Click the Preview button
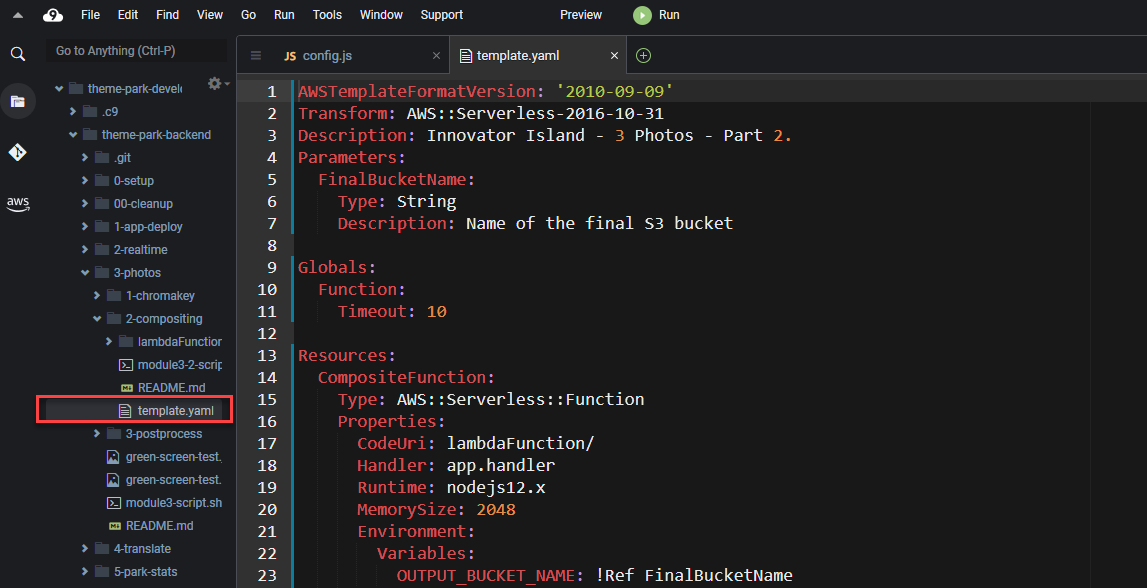 [x=580, y=14]
